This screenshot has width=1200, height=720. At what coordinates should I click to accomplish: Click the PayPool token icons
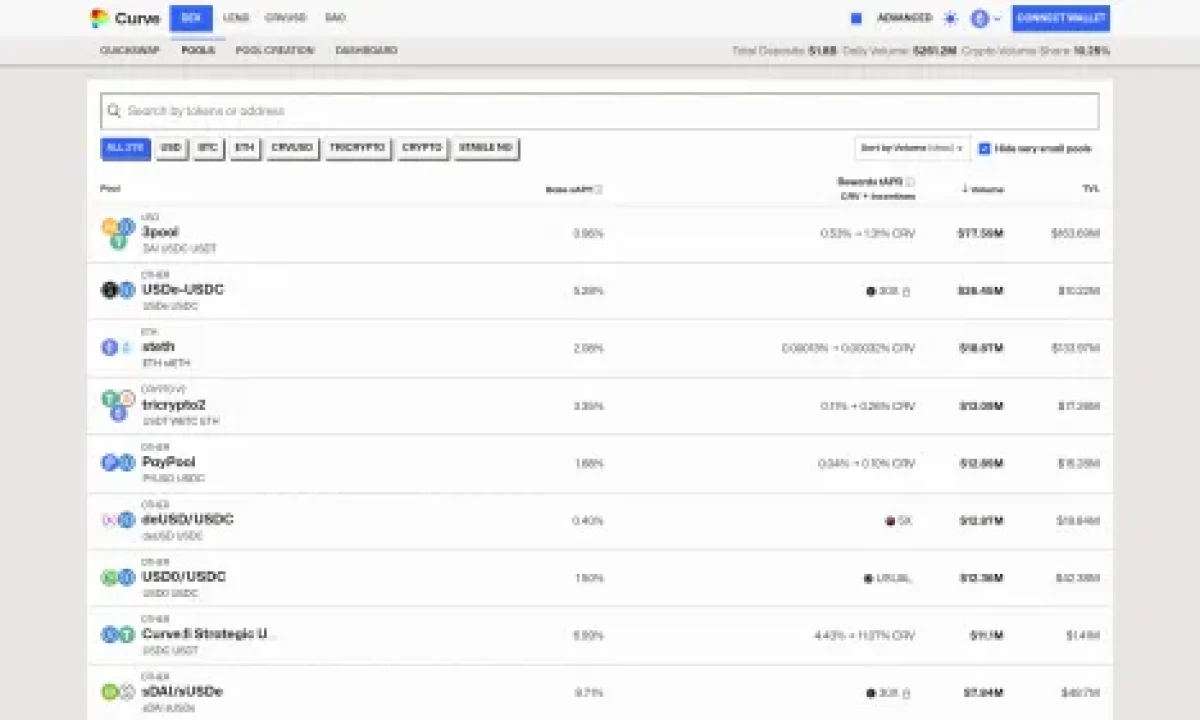click(x=117, y=462)
